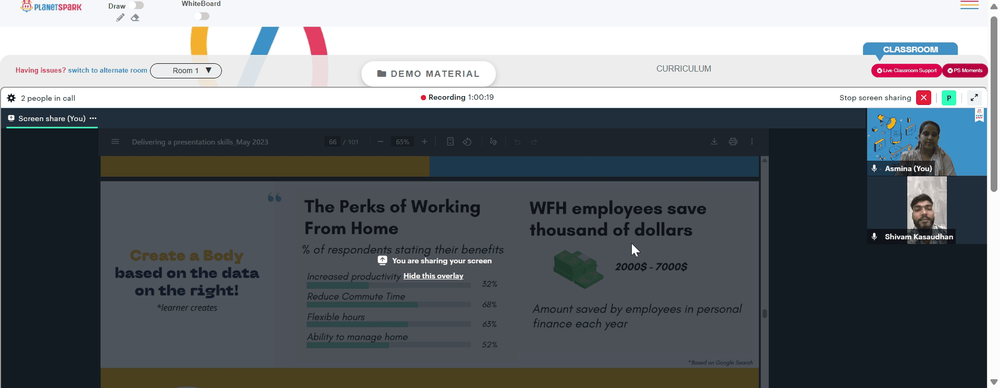Click the PS Moments button

(965, 71)
